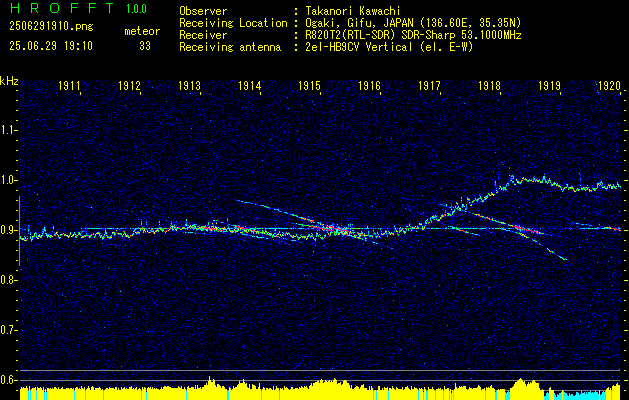Click the Receiver label
The height and width of the screenshot is (400, 629).
click(x=203, y=35)
